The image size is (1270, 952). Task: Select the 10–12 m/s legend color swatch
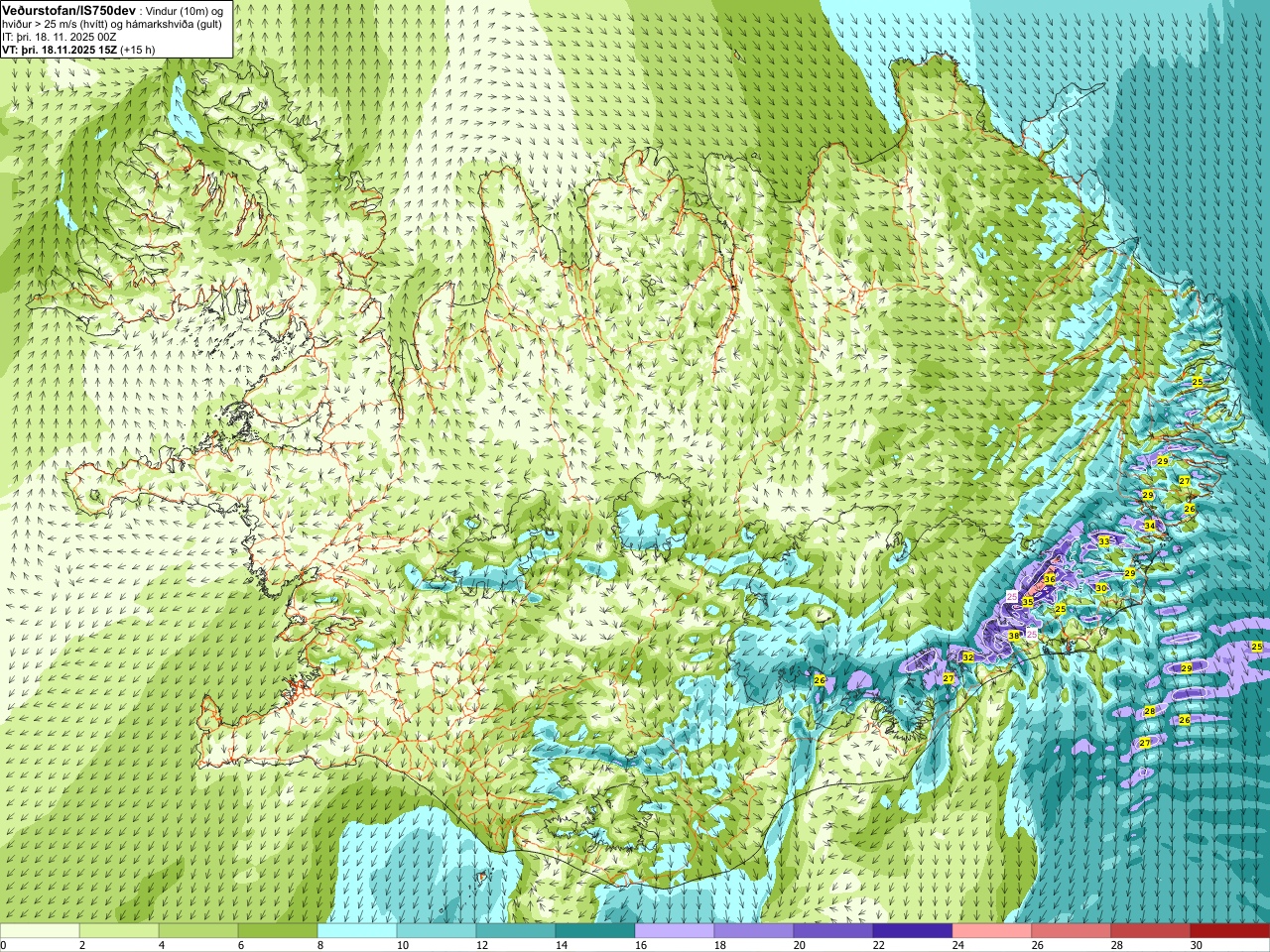(x=437, y=931)
